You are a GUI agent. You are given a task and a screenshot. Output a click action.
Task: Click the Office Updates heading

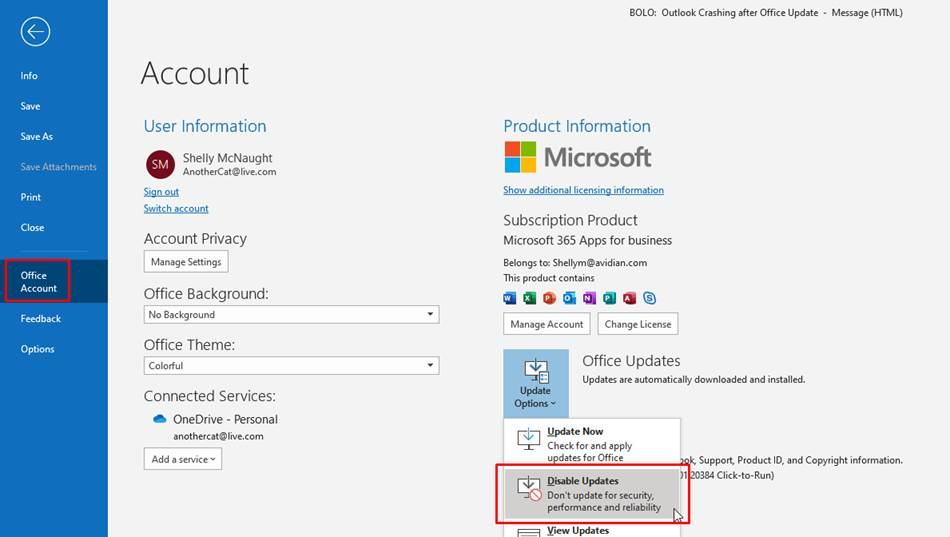click(631, 361)
